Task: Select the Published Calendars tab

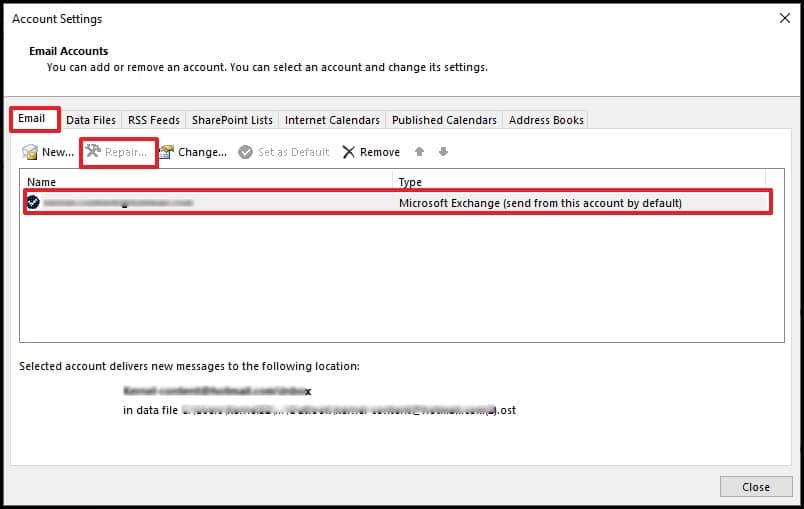Action: tap(444, 120)
